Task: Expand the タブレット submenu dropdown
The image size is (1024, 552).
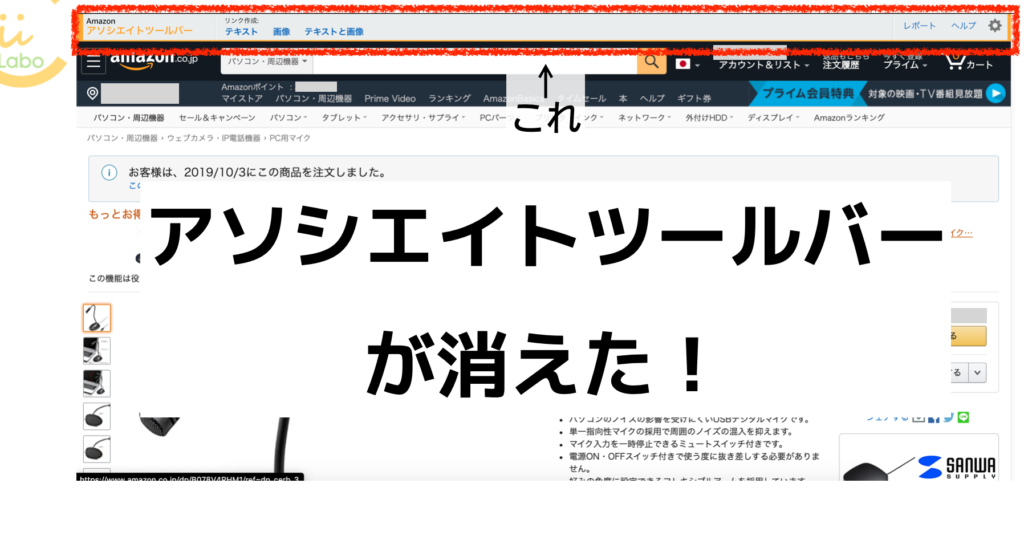Action: pos(344,118)
